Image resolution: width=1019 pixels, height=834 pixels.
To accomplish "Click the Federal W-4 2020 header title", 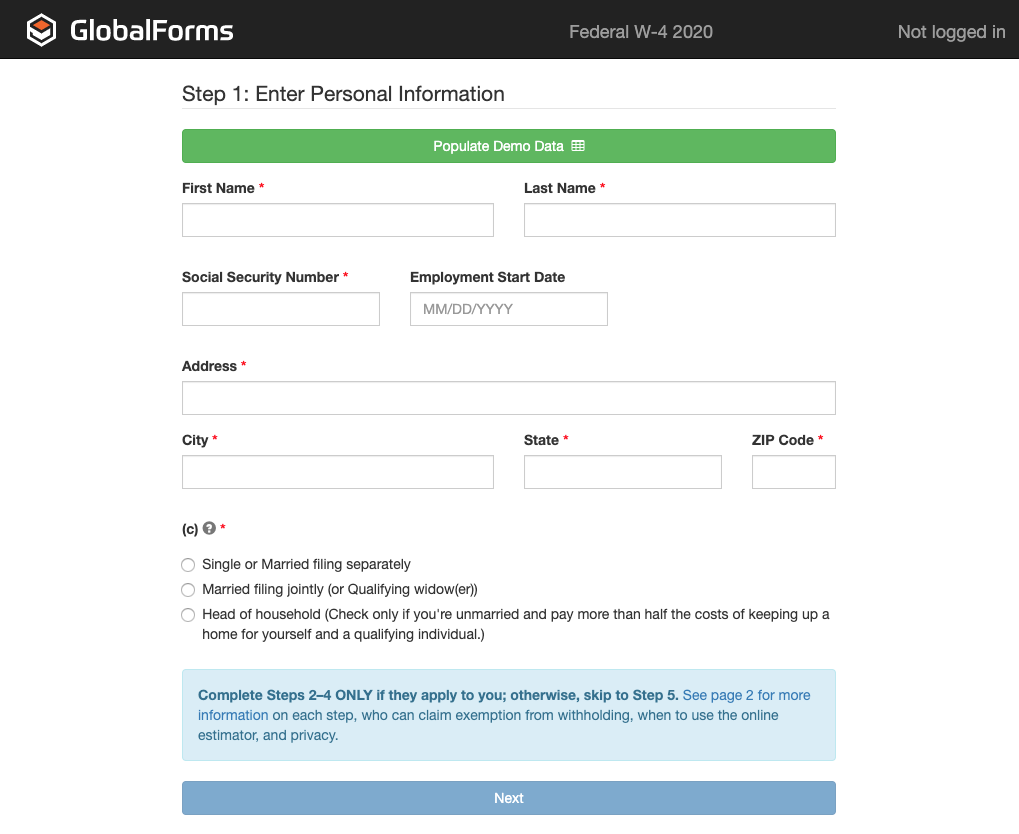I will pos(641,32).
